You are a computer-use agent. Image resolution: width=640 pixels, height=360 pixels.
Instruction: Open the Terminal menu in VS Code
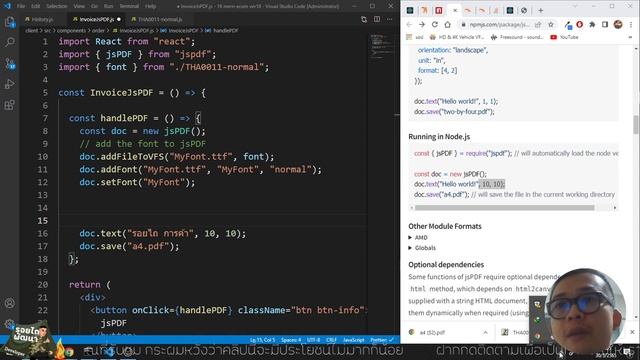[x=129, y=6]
